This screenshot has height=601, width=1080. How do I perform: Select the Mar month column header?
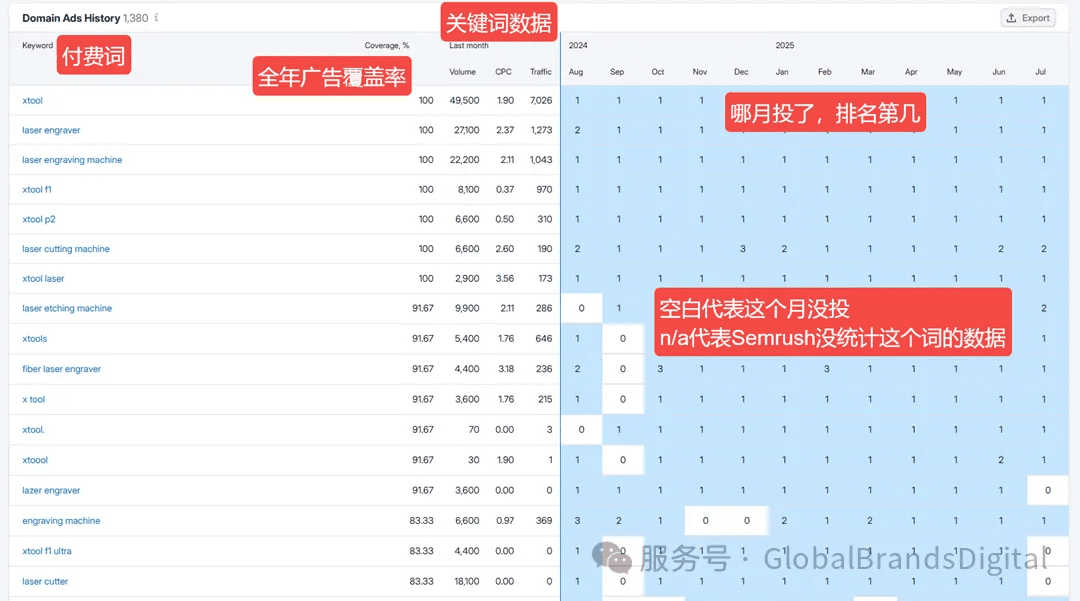click(868, 72)
